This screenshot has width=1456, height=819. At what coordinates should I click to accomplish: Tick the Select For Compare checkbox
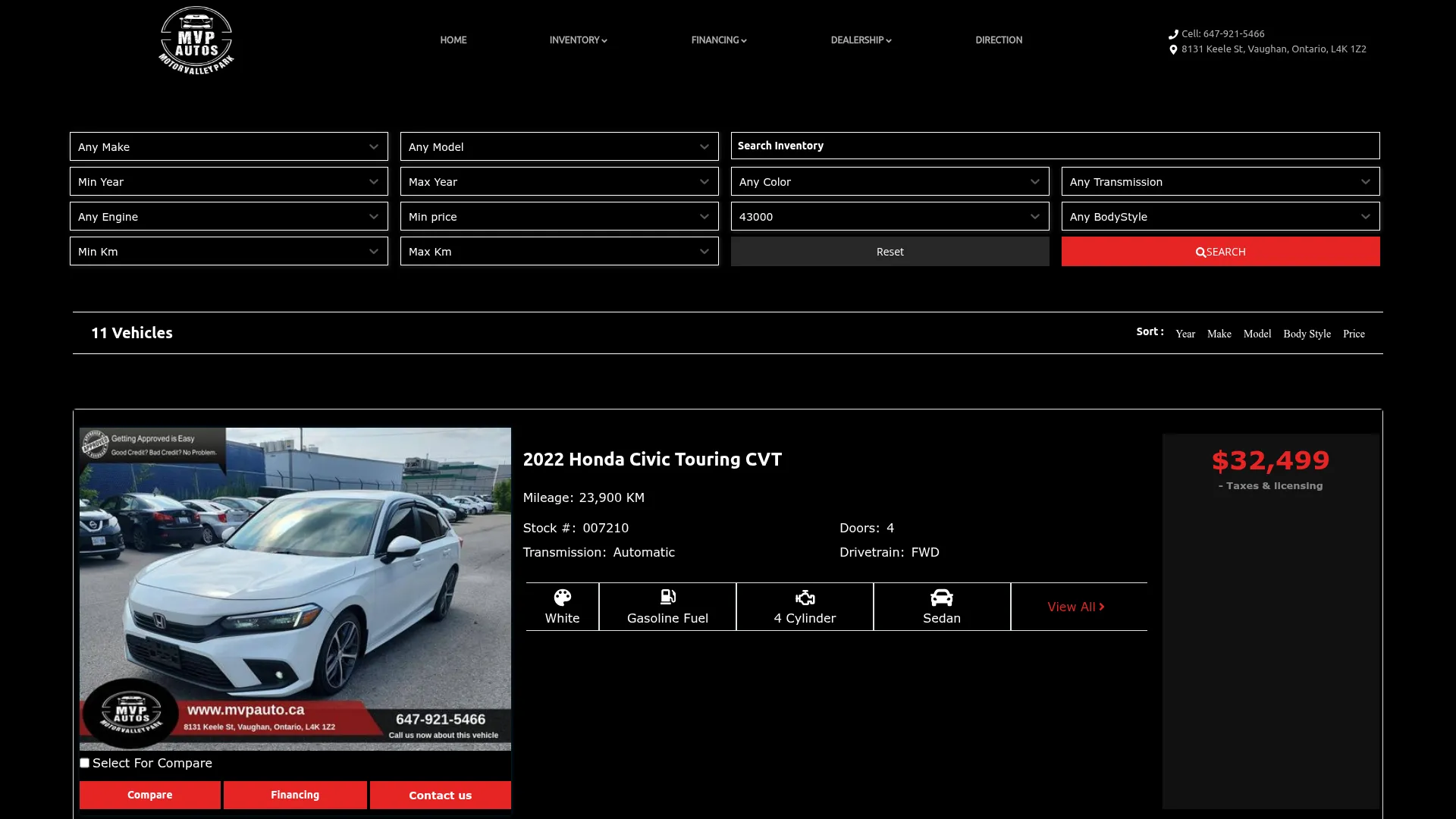(84, 763)
